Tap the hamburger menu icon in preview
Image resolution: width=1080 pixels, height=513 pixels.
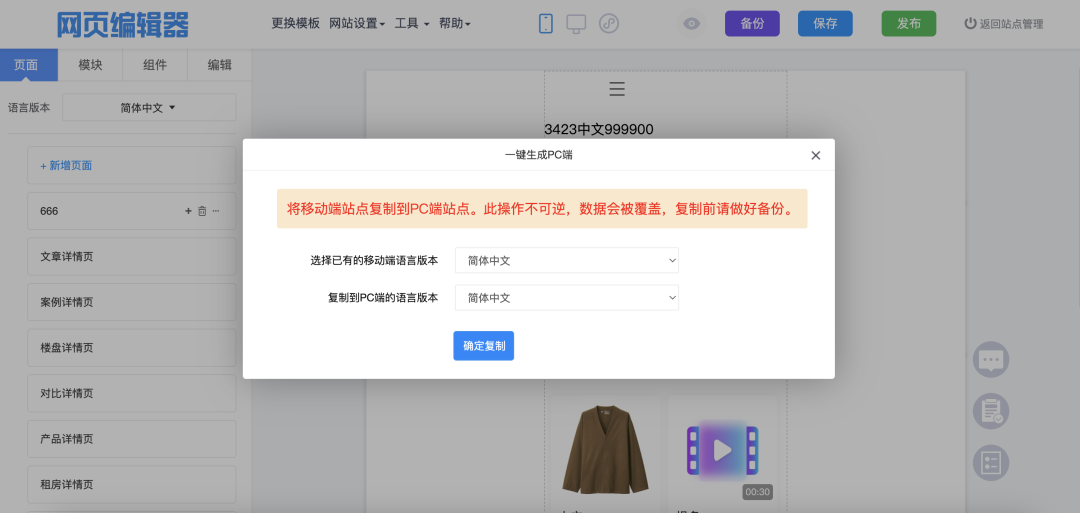(x=617, y=89)
